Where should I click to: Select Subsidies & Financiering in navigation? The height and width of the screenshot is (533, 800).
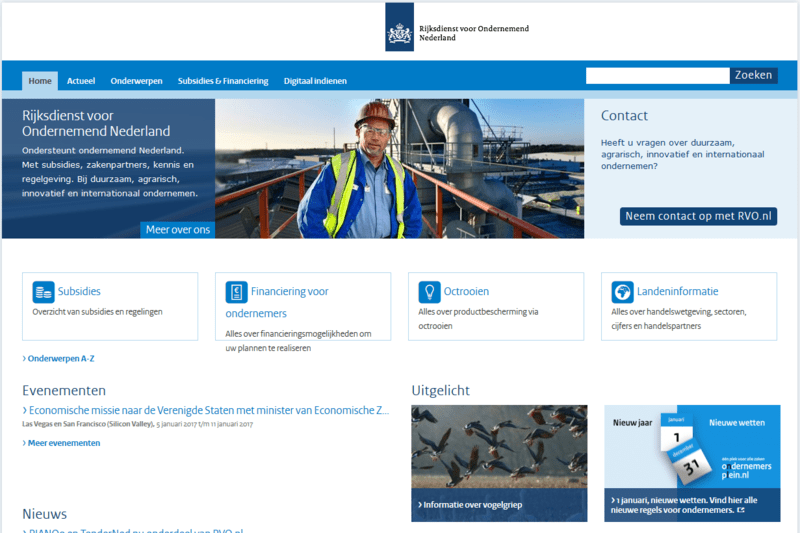223,81
